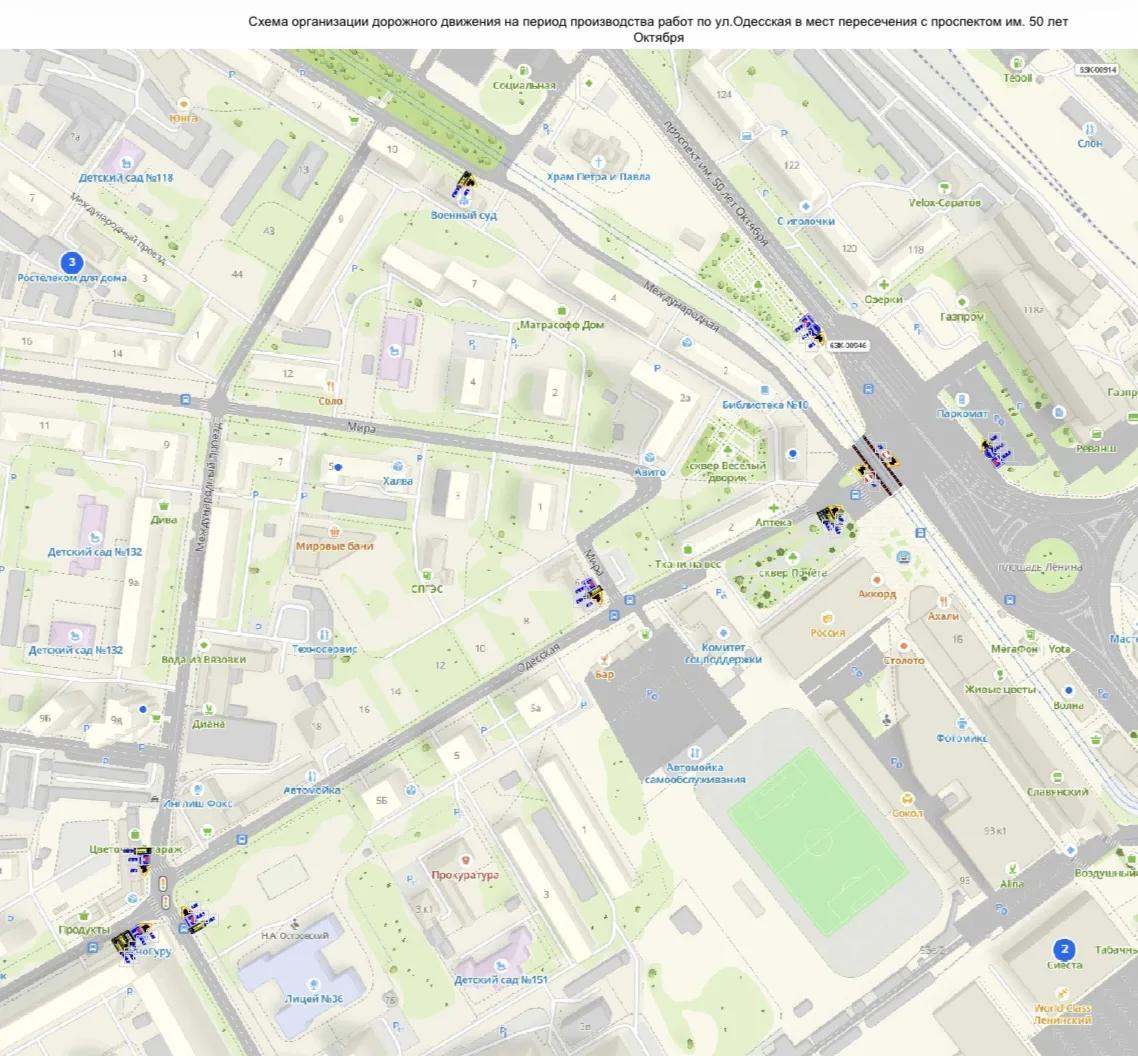
Task: Click the Лицей №36 school icon
Action: (x=314, y=984)
